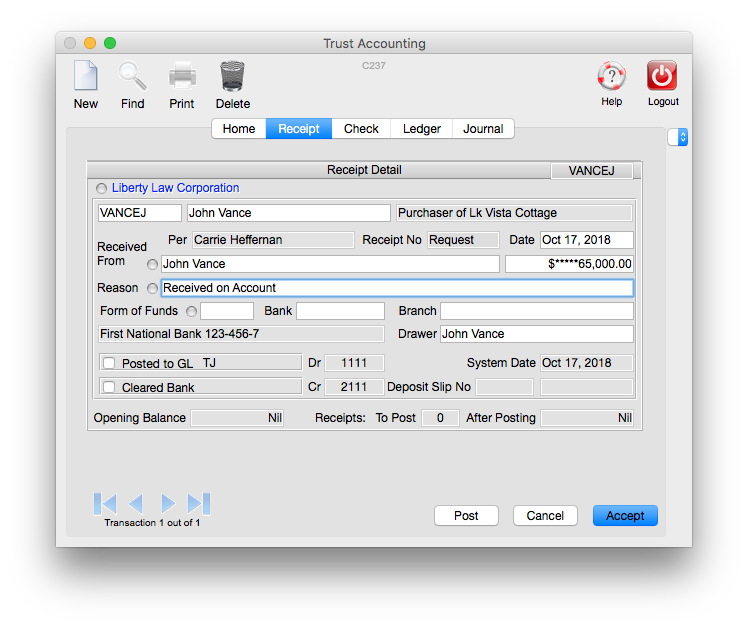This screenshot has width=748, height=627.
Task: Select the radio button beside Reason
Action: pos(152,288)
